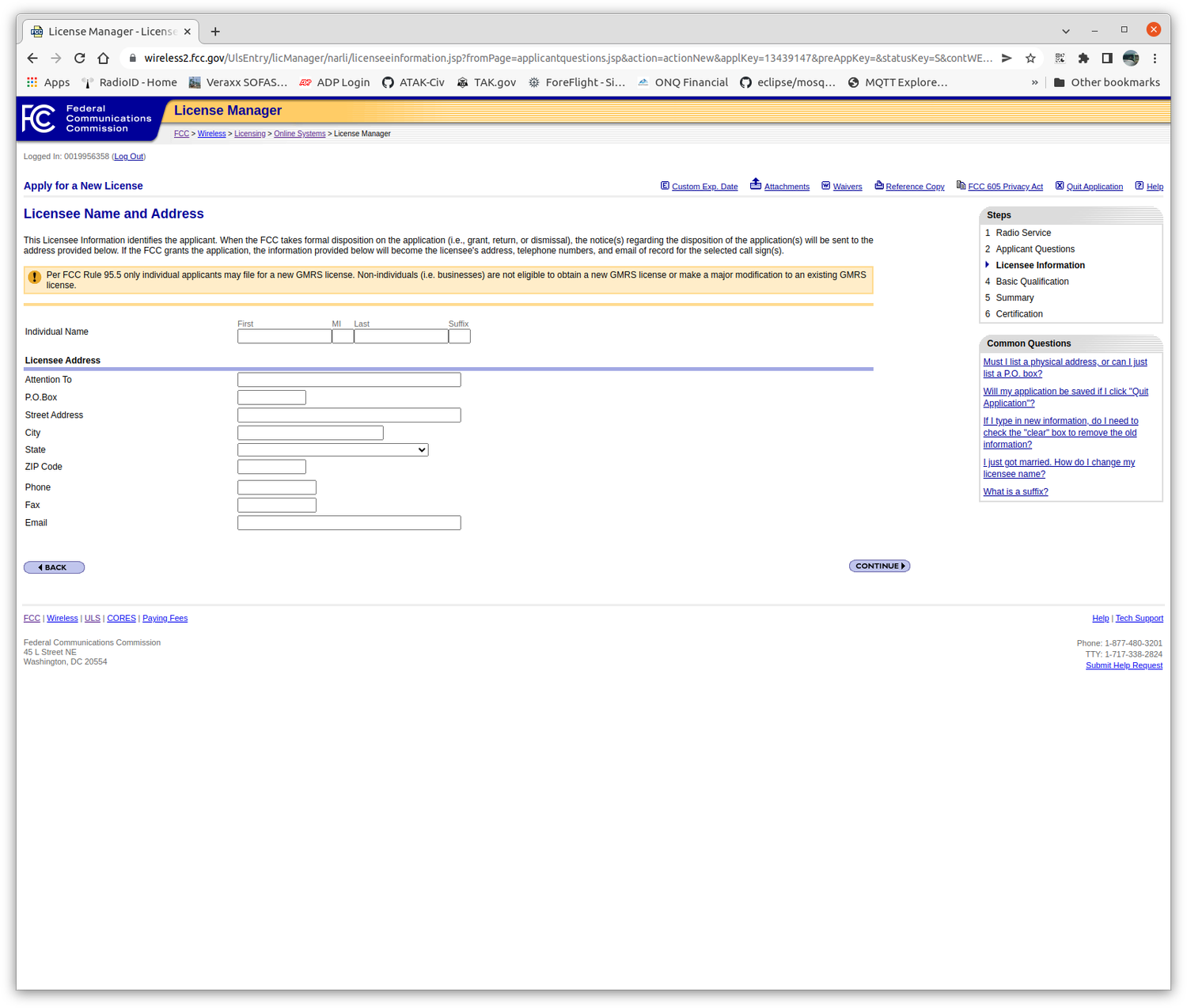Switch to the License Manager browser tab

coord(108,31)
